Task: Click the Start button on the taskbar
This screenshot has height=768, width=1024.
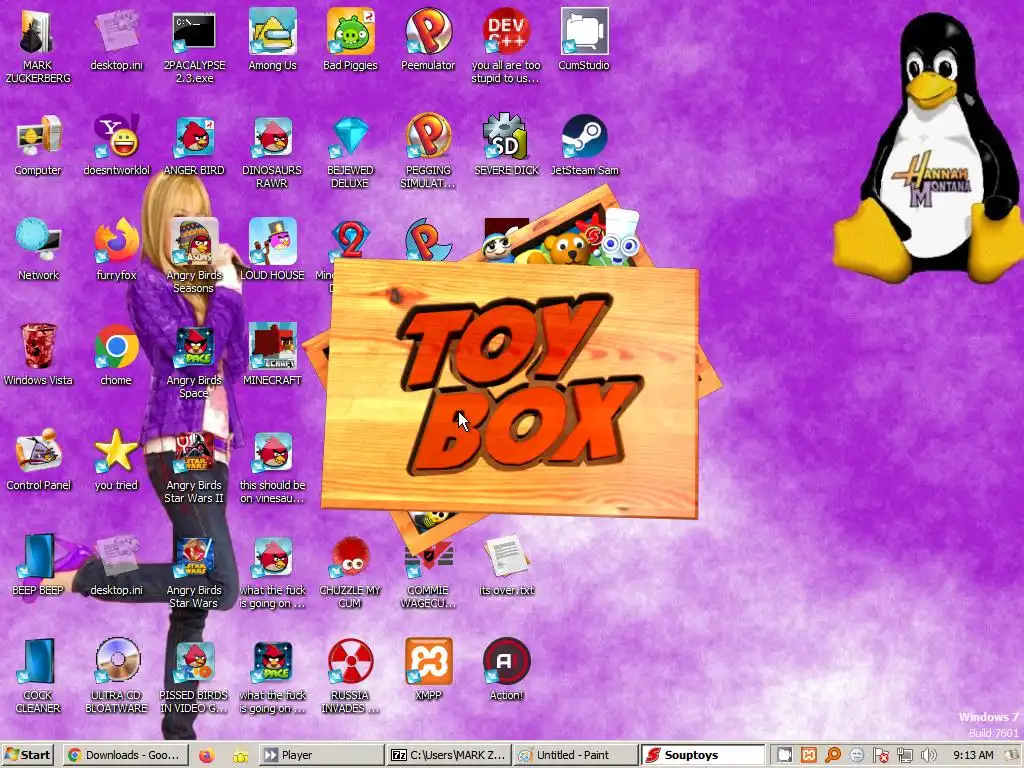Action: 28,755
